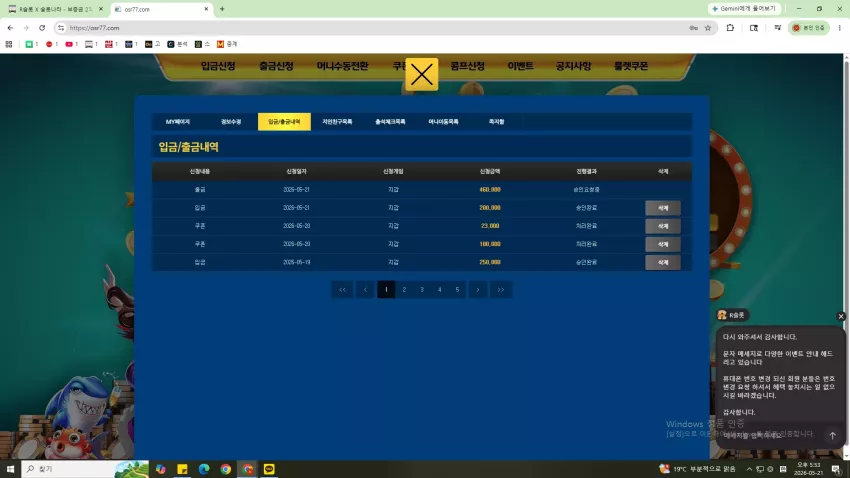Show hidden system tray icons
The width and height of the screenshot is (850, 478).
pos(749,469)
